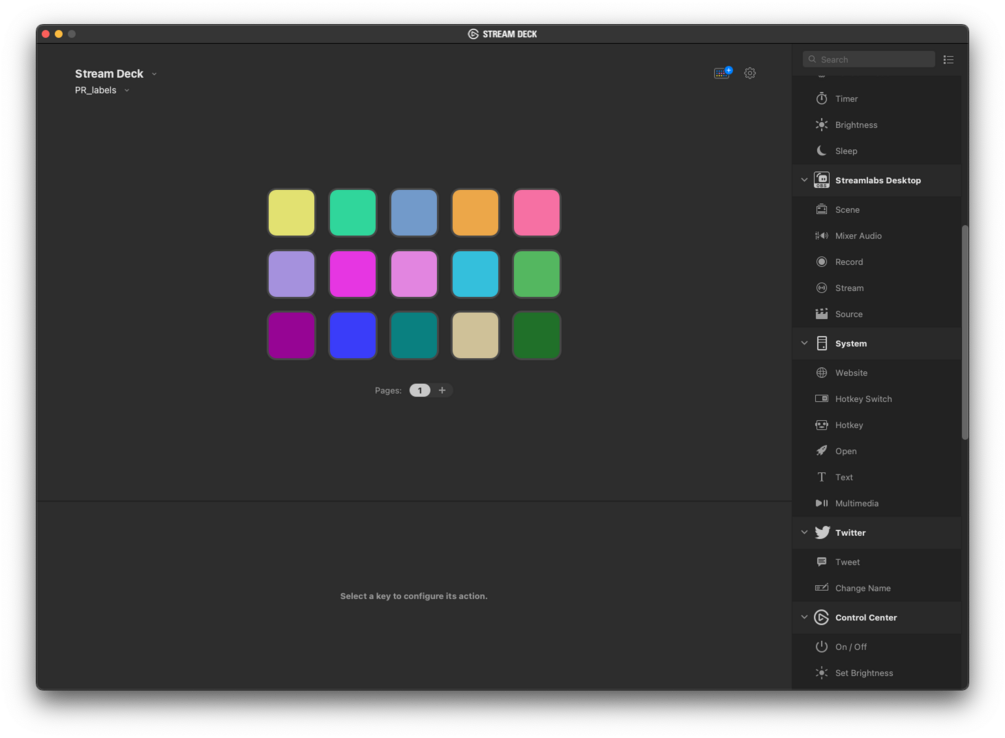Select the Text action icon
The height and width of the screenshot is (738, 1005).
point(821,477)
